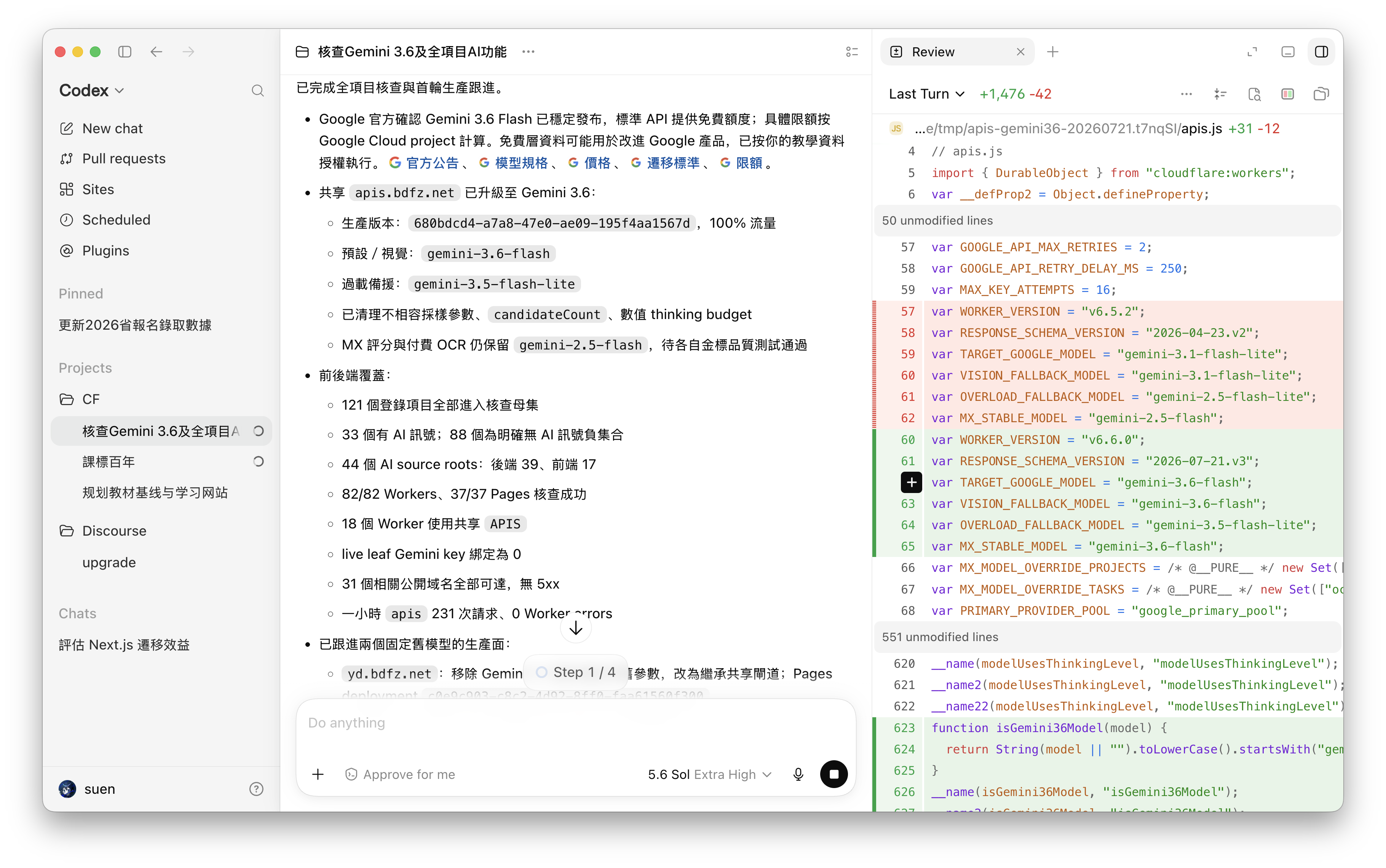This screenshot has height=868, width=1386.
Task: Open the upgrade chat
Action: pos(109,563)
